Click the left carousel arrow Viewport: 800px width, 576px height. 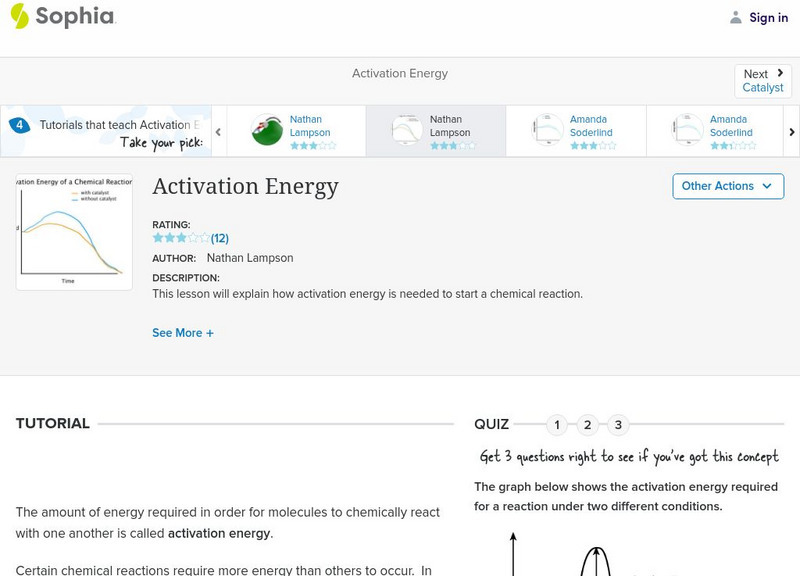pyautogui.click(x=217, y=130)
